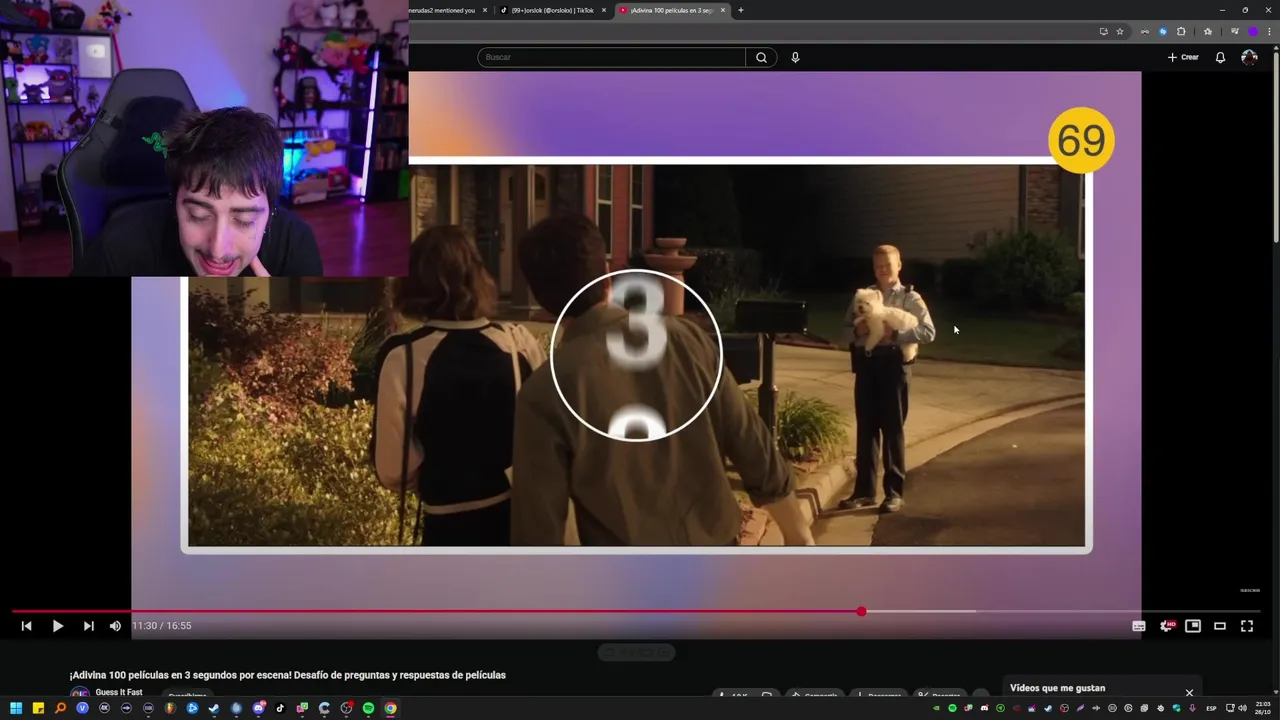Open the Guess It Fast channel

[x=118, y=692]
